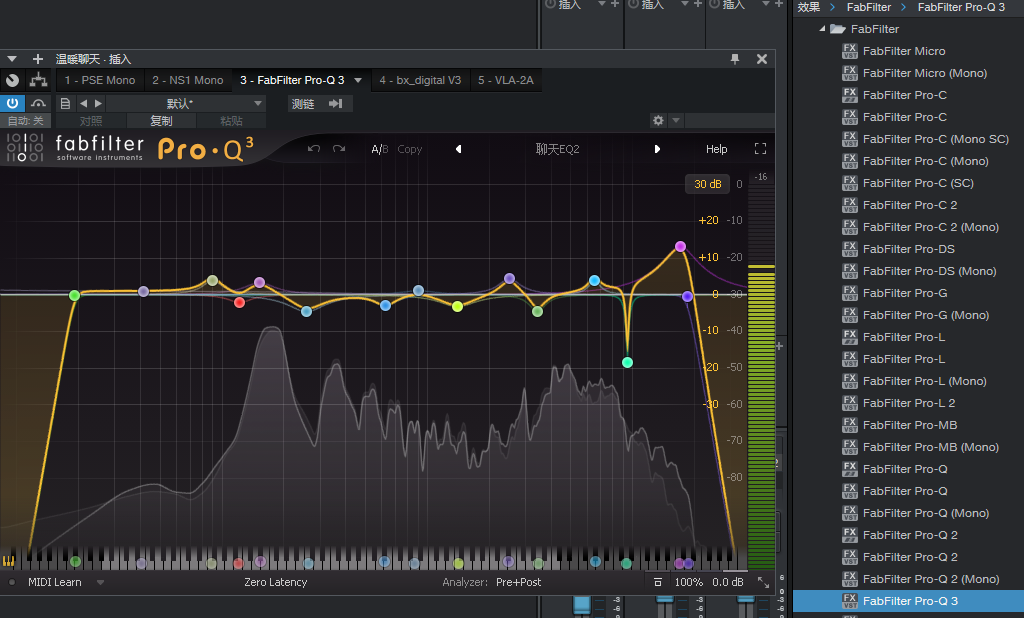Select FabFilter Pro-MB in effects list
Viewport: 1024px width, 618px height.
tap(910, 425)
